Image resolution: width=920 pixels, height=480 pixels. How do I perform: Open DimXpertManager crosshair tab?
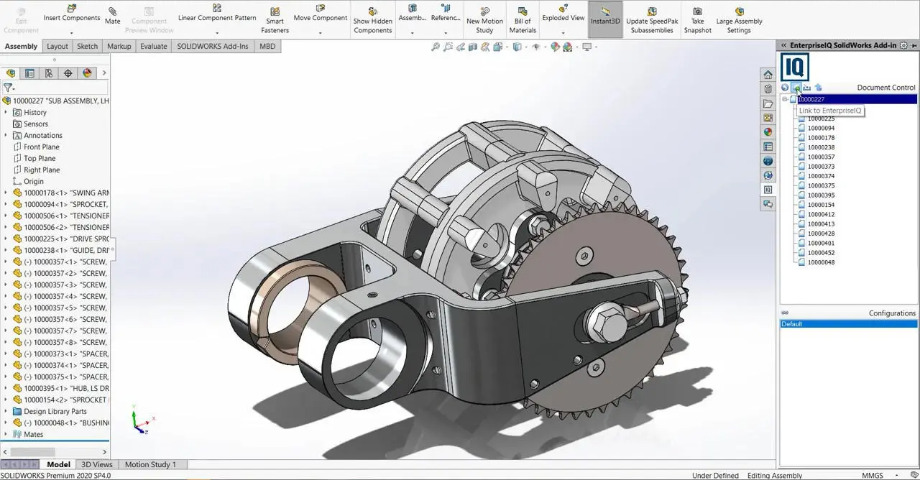point(68,73)
